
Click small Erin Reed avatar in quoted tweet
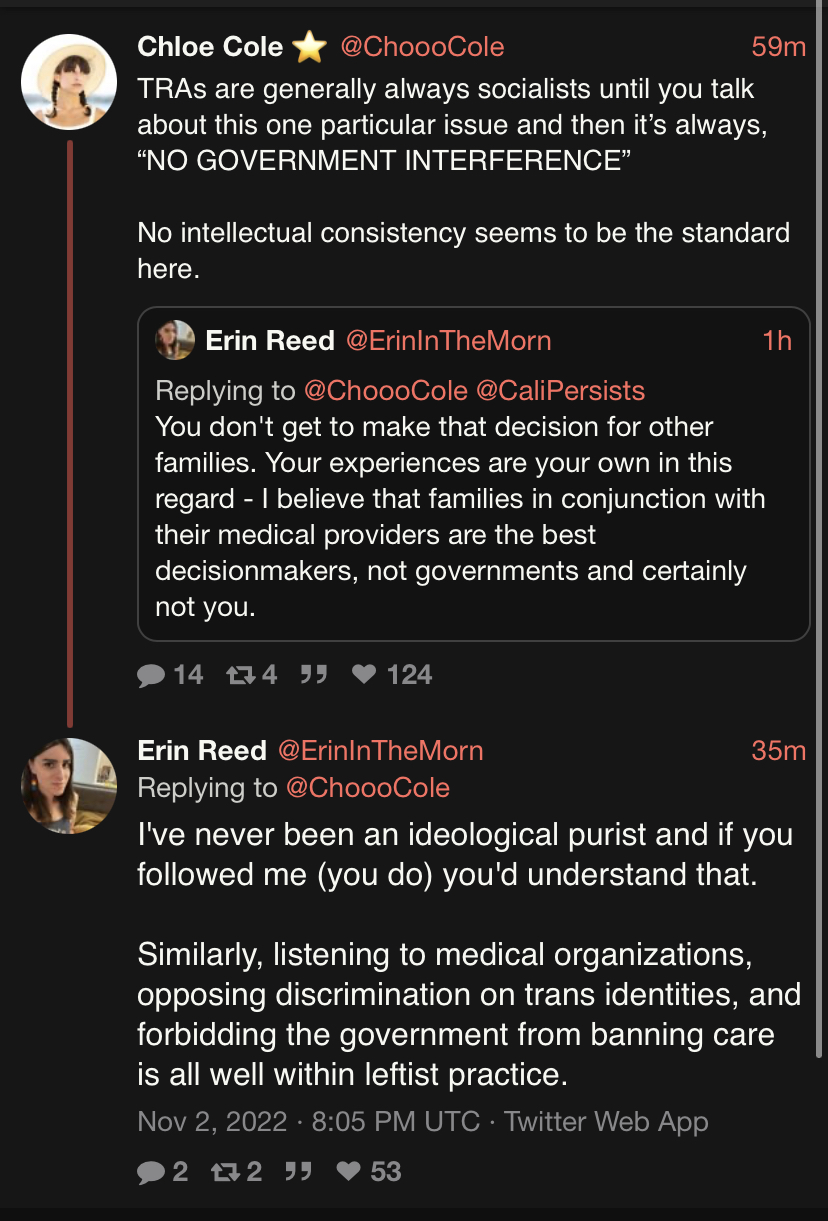[175, 341]
